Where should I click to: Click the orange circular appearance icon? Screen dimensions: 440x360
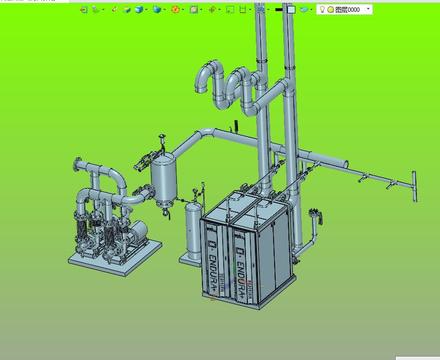175,10
